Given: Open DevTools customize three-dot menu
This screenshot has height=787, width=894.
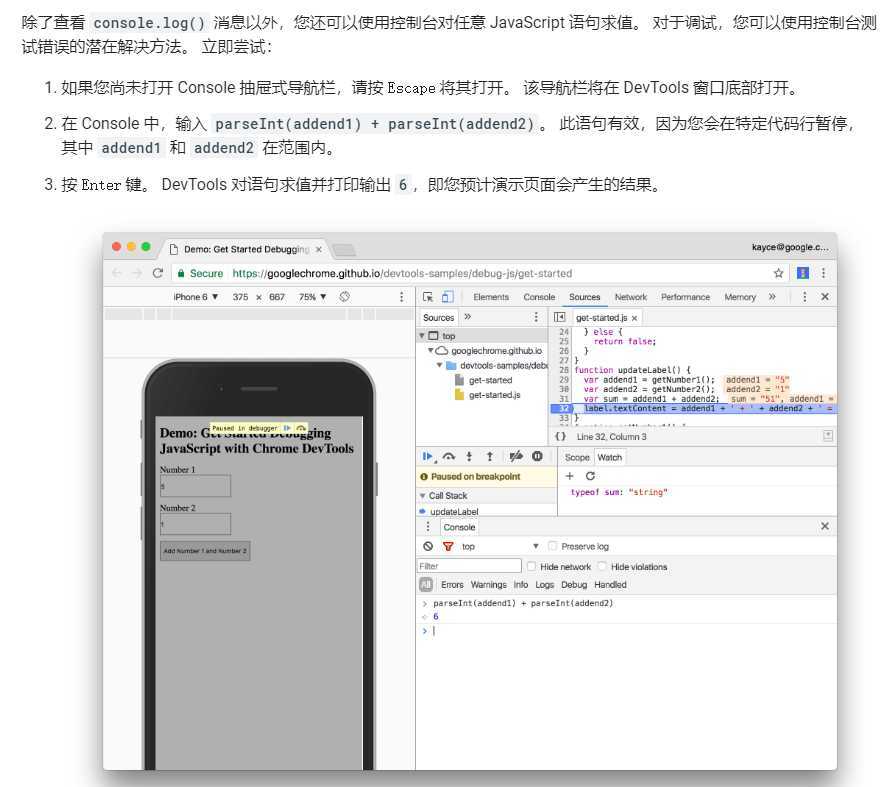Looking at the screenshot, I should coord(804,297).
